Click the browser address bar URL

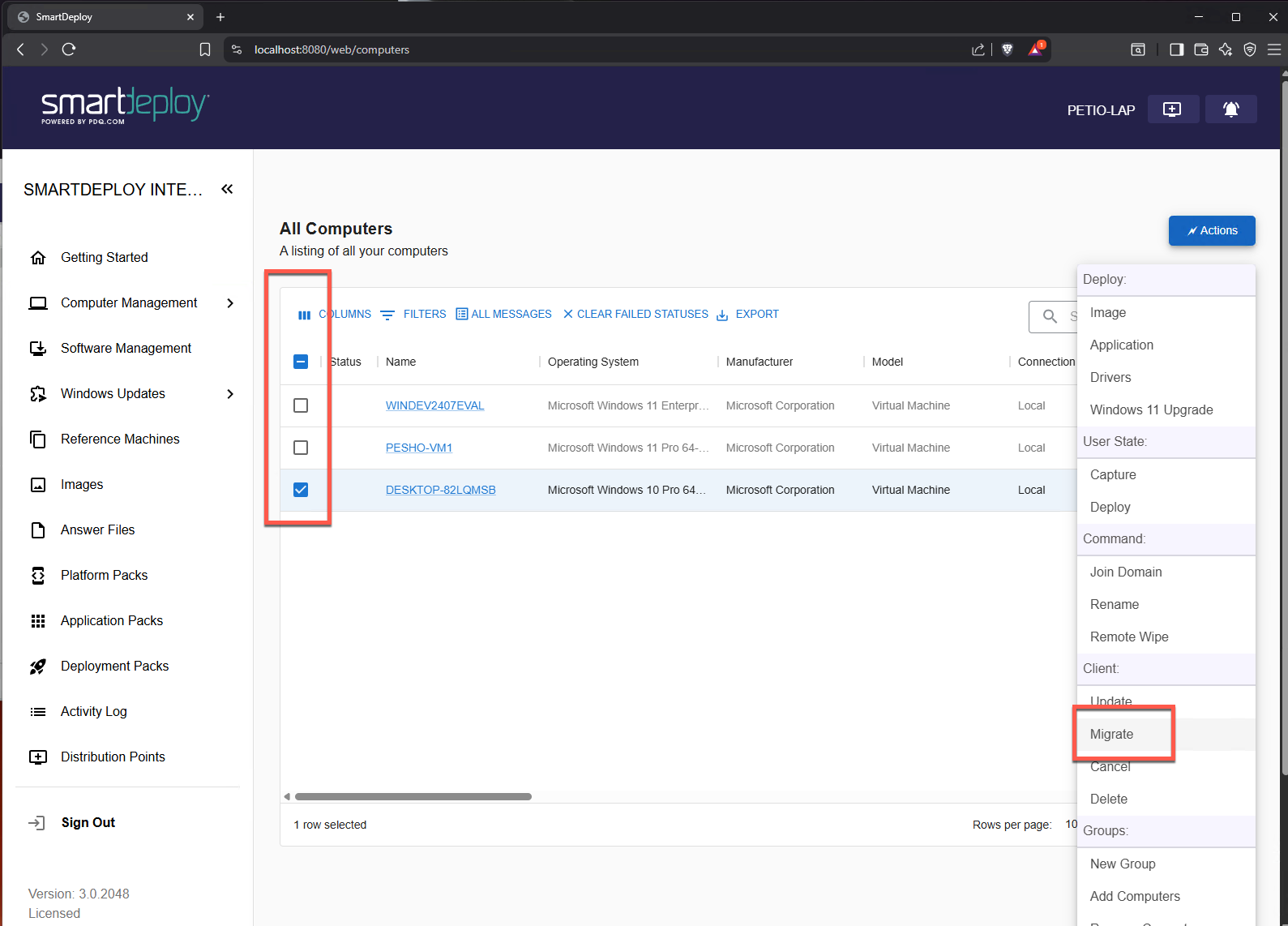coord(332,49)
